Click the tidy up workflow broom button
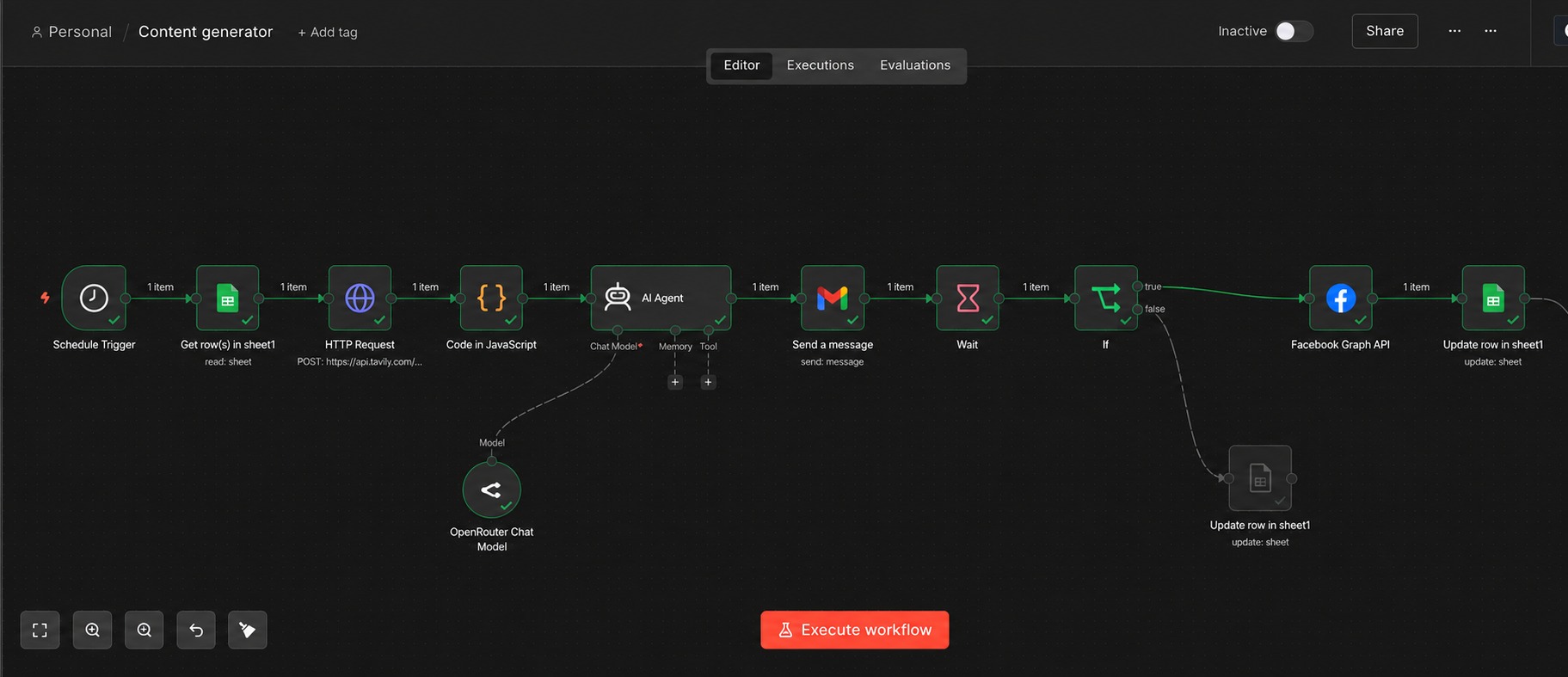The height and width of the screenshot is (677, 1568). pos(248,630)
